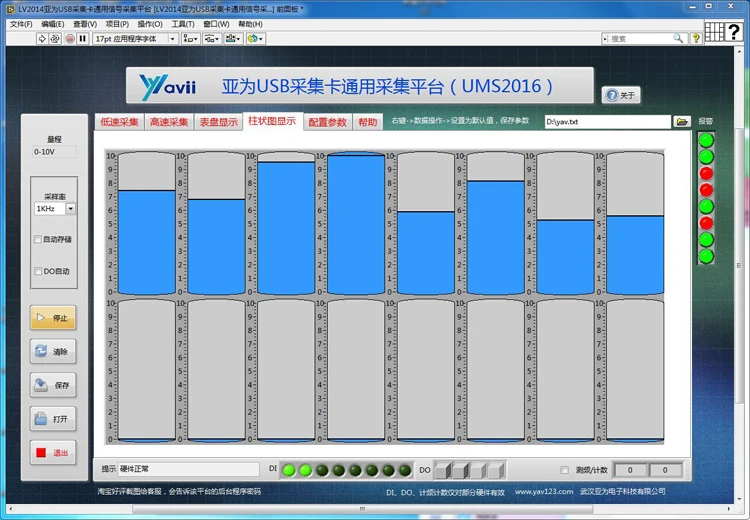The height and width of the screenshot is (520, 750).
Task: Click the Run Continuously toolbar icon
Action: click(x=55, y=39)
